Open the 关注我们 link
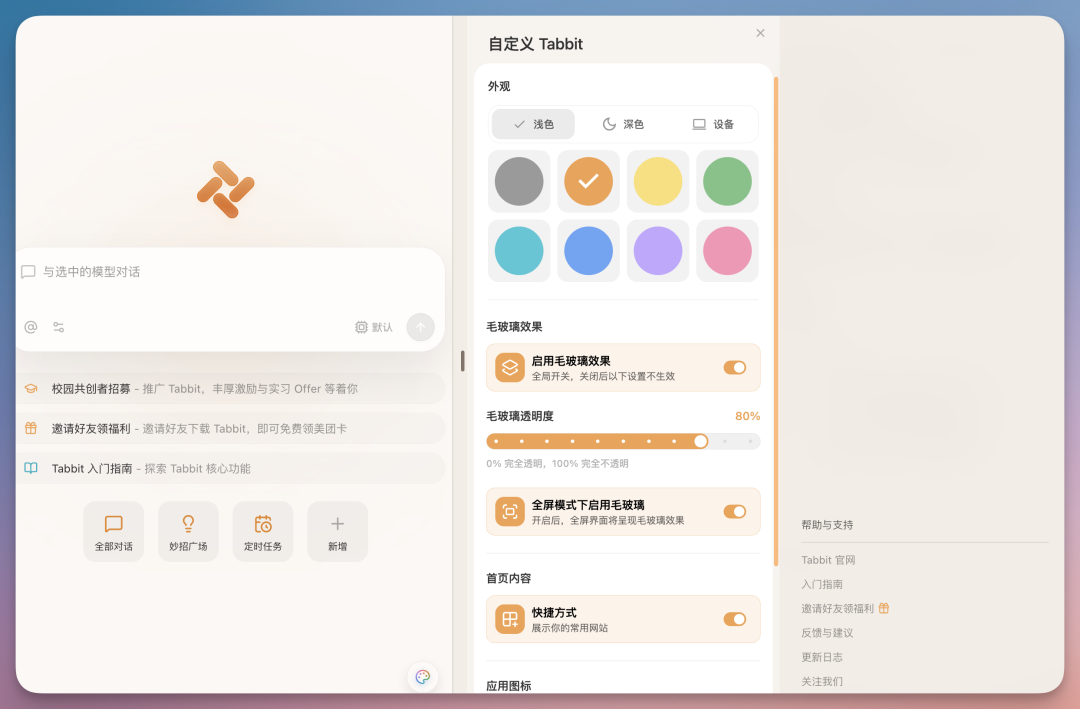 [822, 681]
